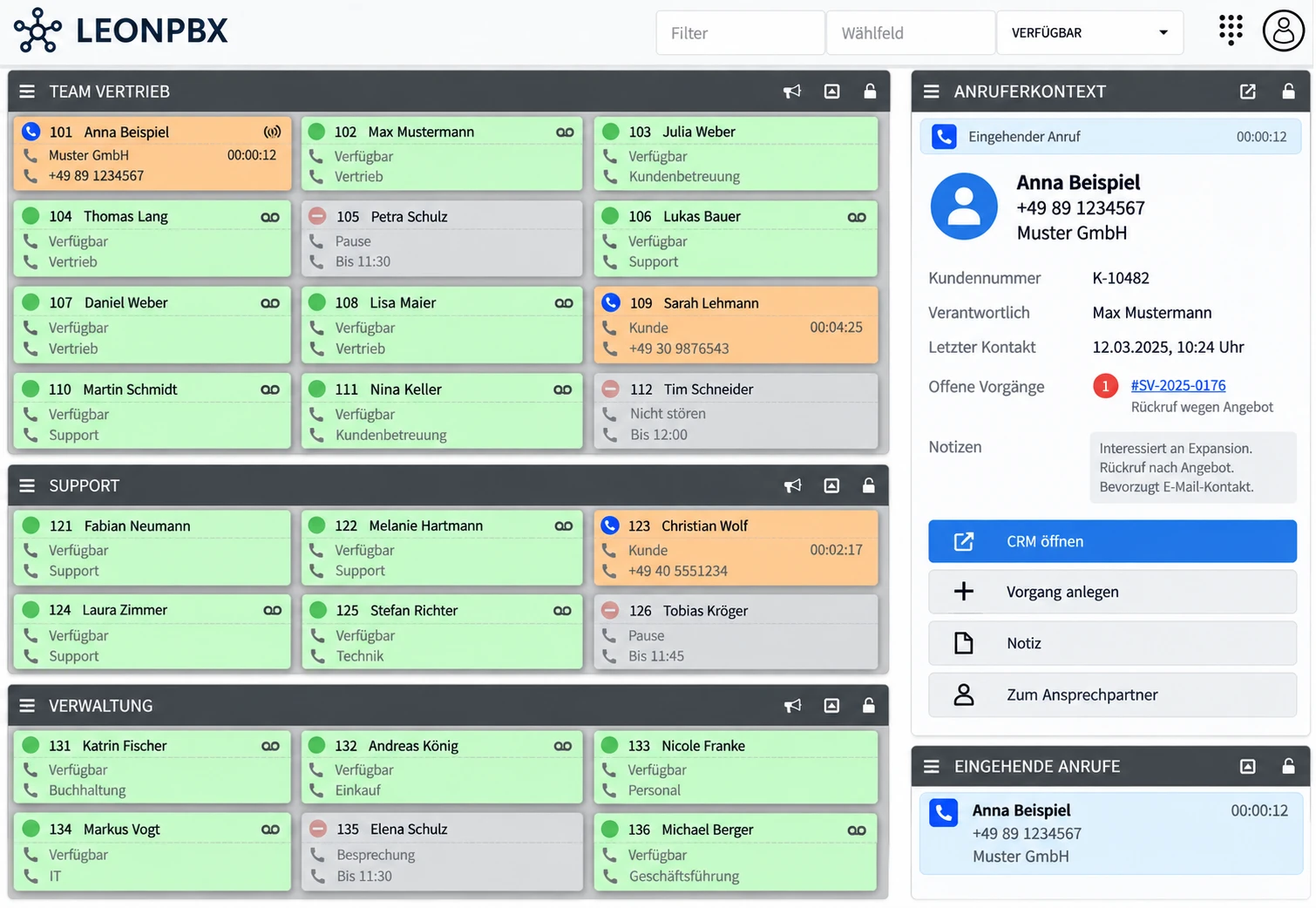Click the Zum Ansprechpartner button
Screen dimensions: 1316x908
click(1112, 695)
